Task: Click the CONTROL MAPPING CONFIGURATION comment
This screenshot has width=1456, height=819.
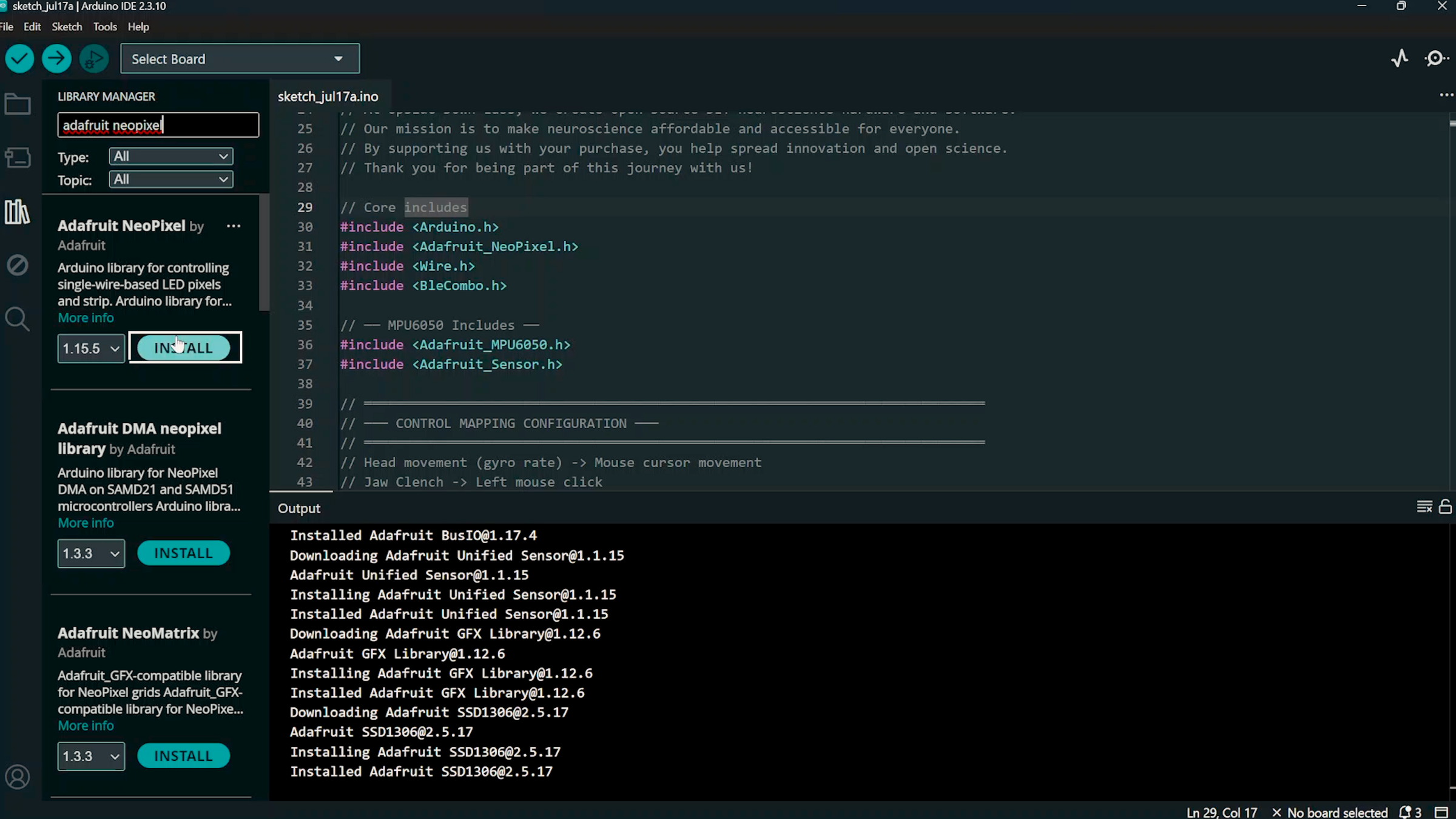Action: click(x=511, y=423)
